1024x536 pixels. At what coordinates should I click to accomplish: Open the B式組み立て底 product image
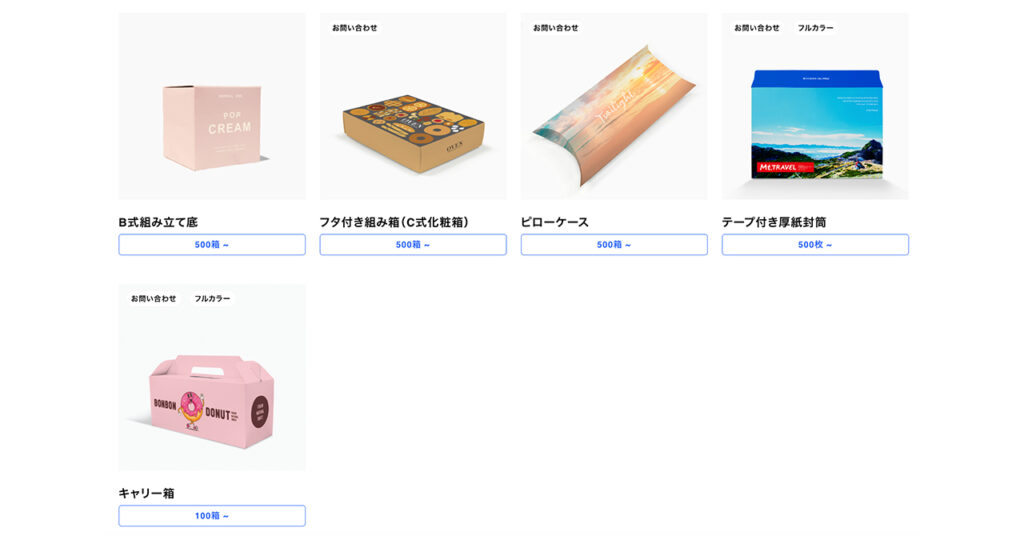(x=212, y=106)
